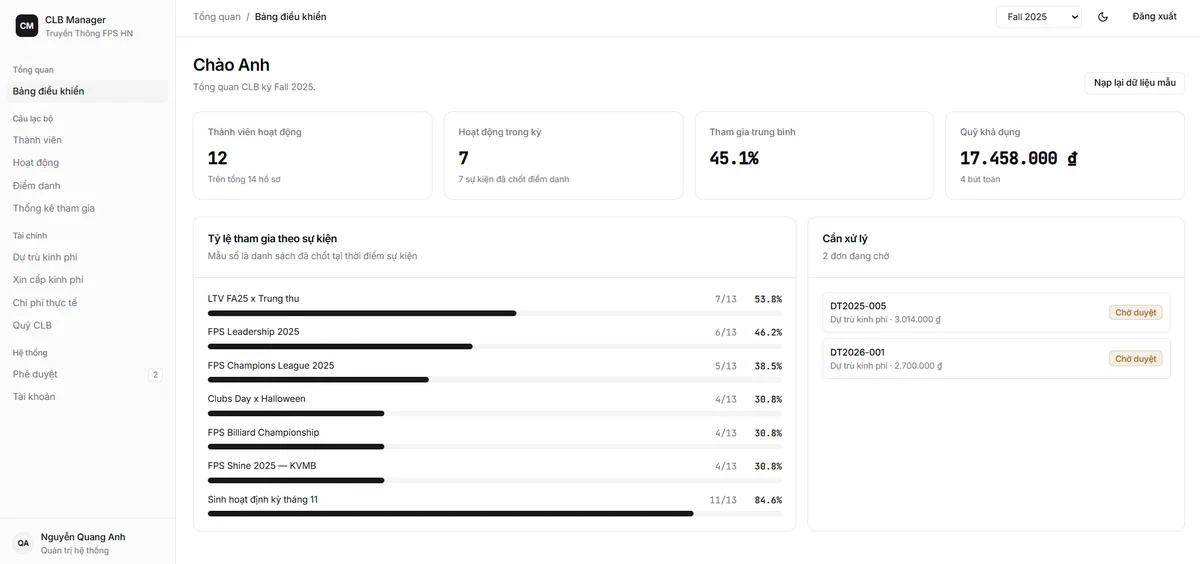Click Sinh hoạt định kỳ tháng 11 progress bar
This screenshot has height=564, width=1200.
click(495, 514)
